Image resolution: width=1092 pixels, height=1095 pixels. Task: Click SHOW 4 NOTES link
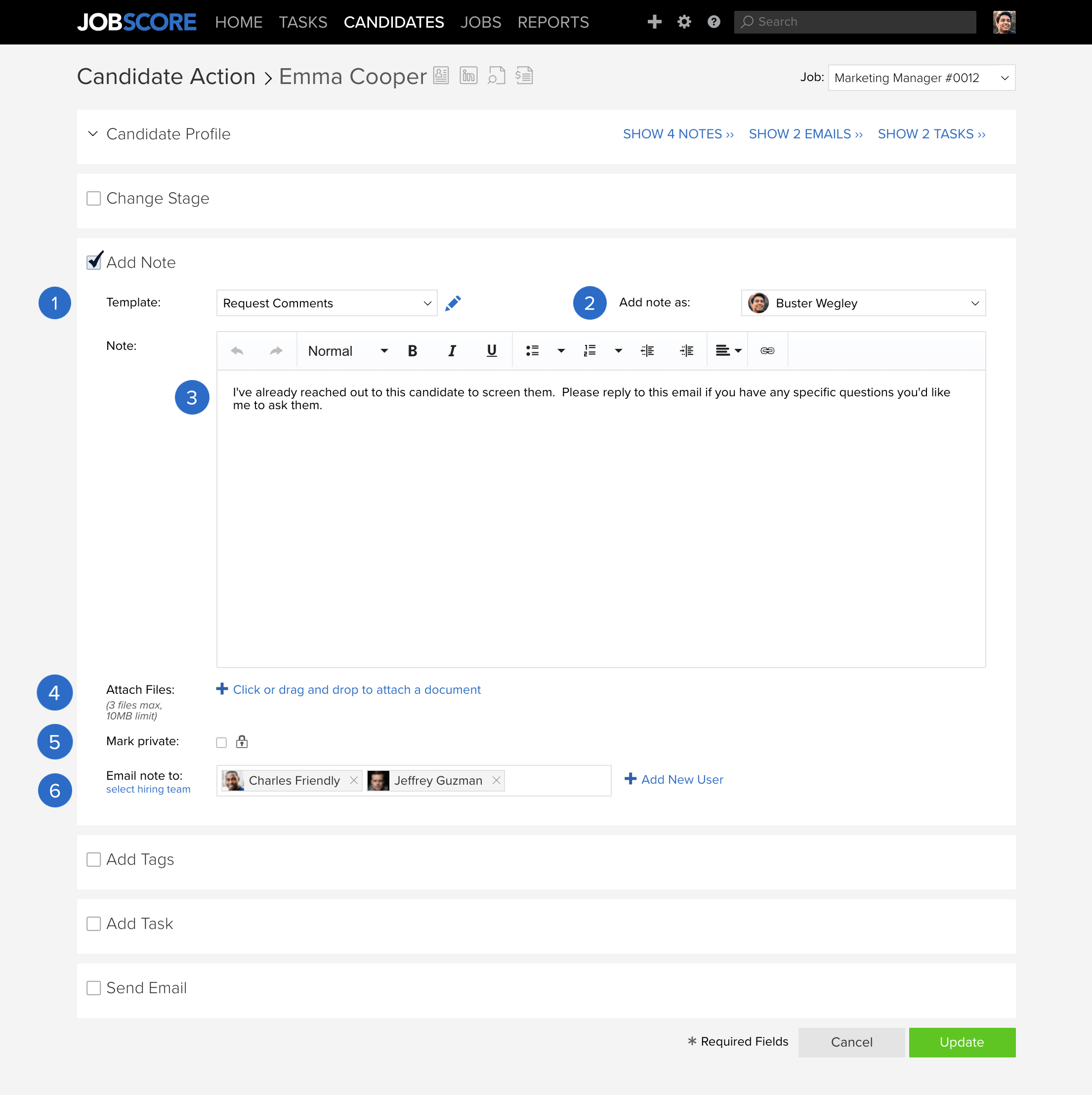(678, 134)
